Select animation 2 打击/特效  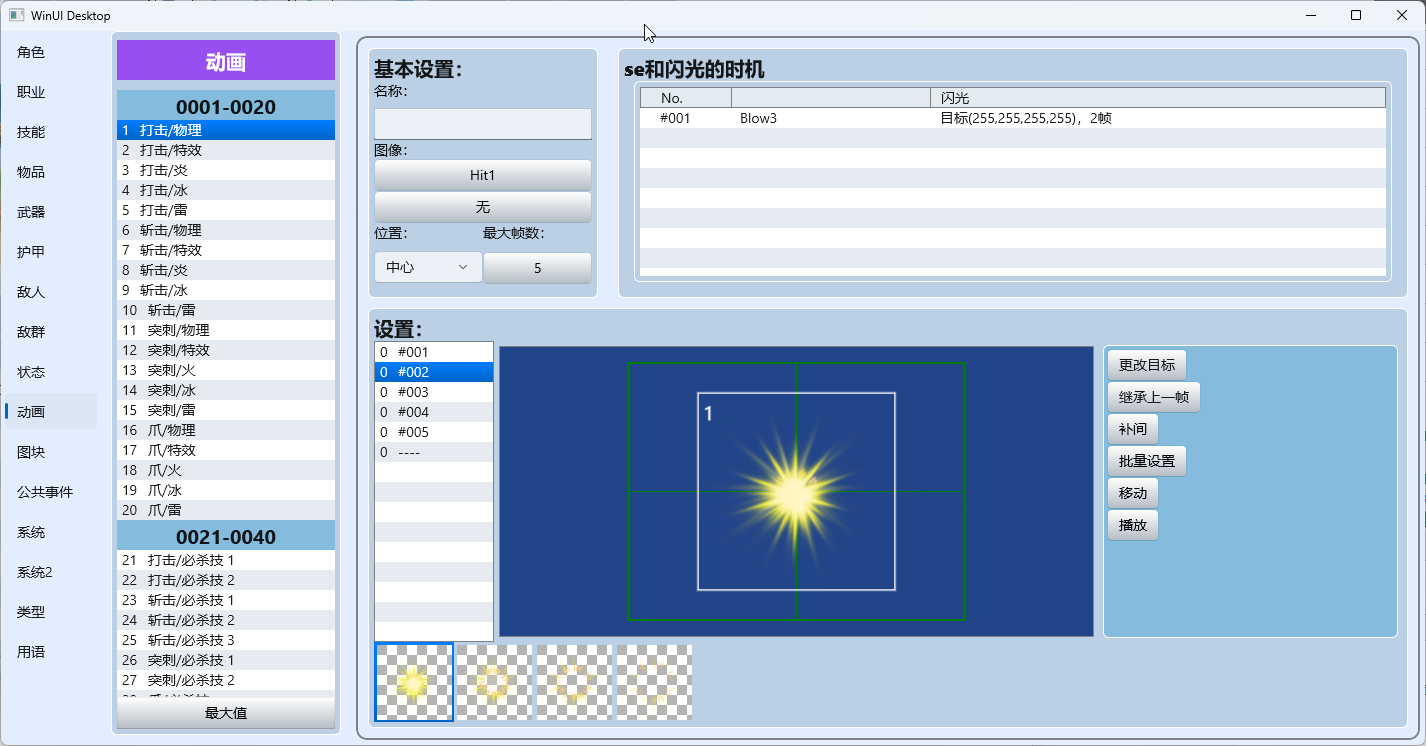[226, 150]
